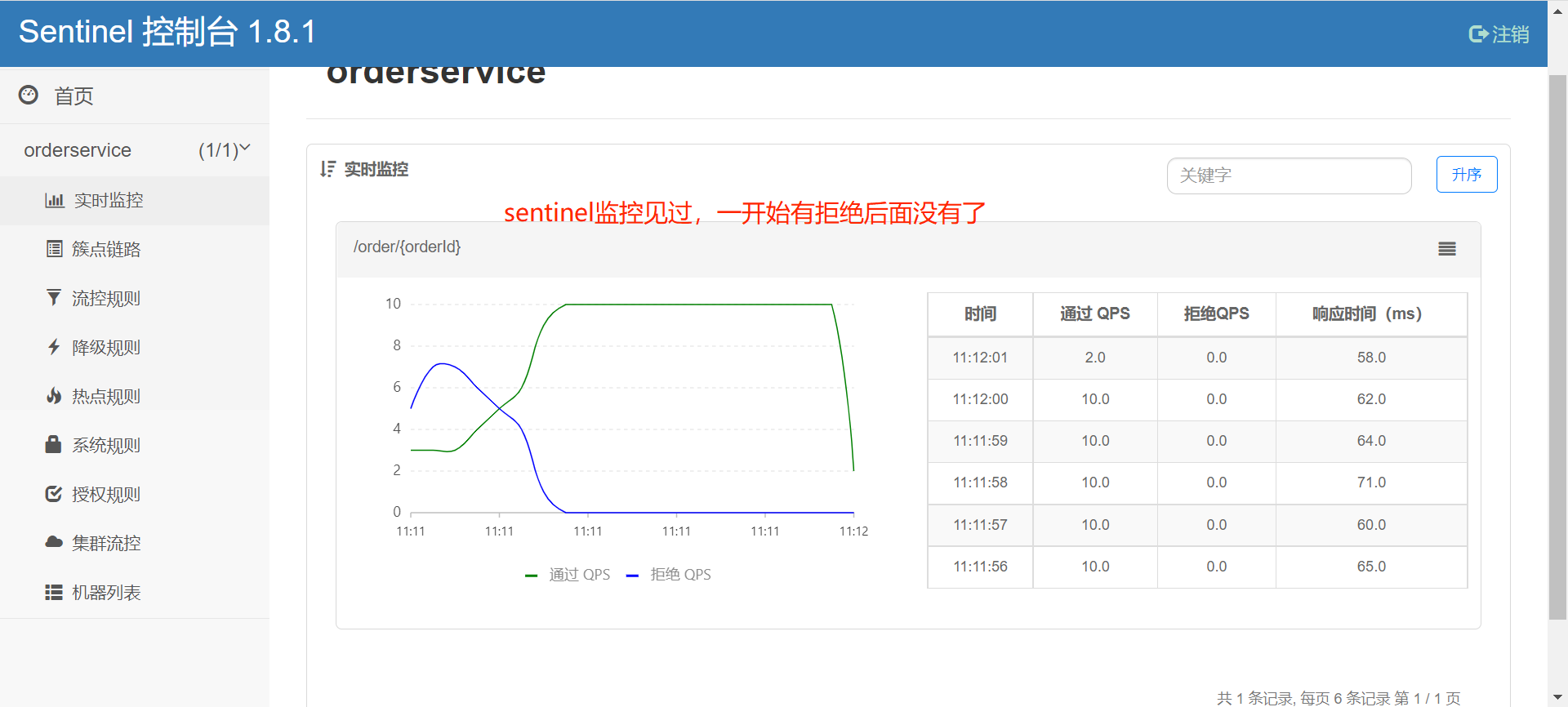Click the green 通过 QPS legend swatch
Viewport: 1568px width, 707px height.
click(x=531, y=576)
